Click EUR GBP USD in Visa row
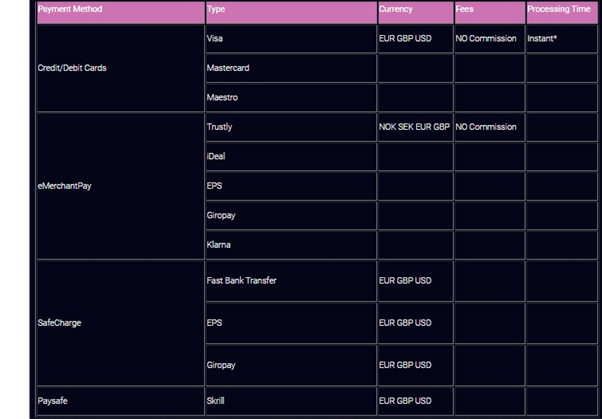The height and width of the screenshot is (419, 602). coord(415,39)
